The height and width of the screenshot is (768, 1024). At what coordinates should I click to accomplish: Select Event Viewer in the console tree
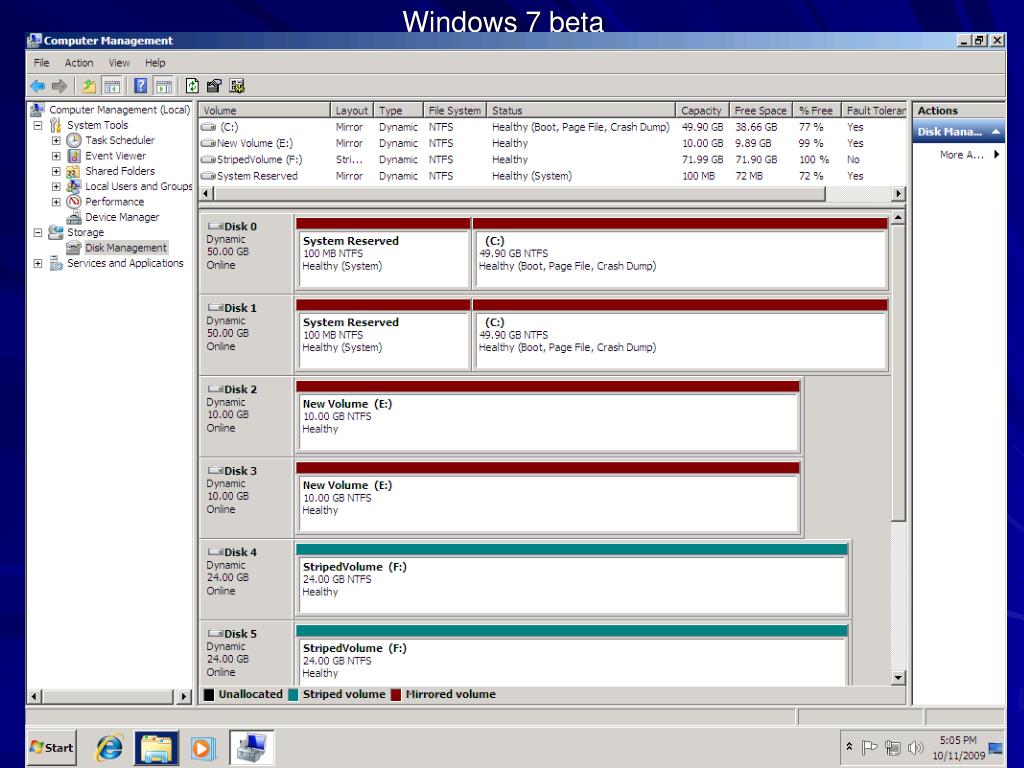click(116, 155)
